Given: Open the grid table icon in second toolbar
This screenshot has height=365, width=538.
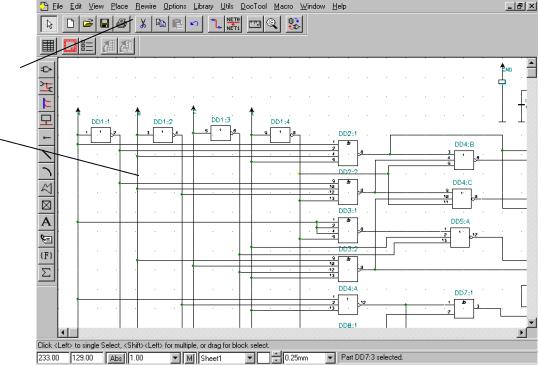Looking at the screenshot, I should (48, 46).
